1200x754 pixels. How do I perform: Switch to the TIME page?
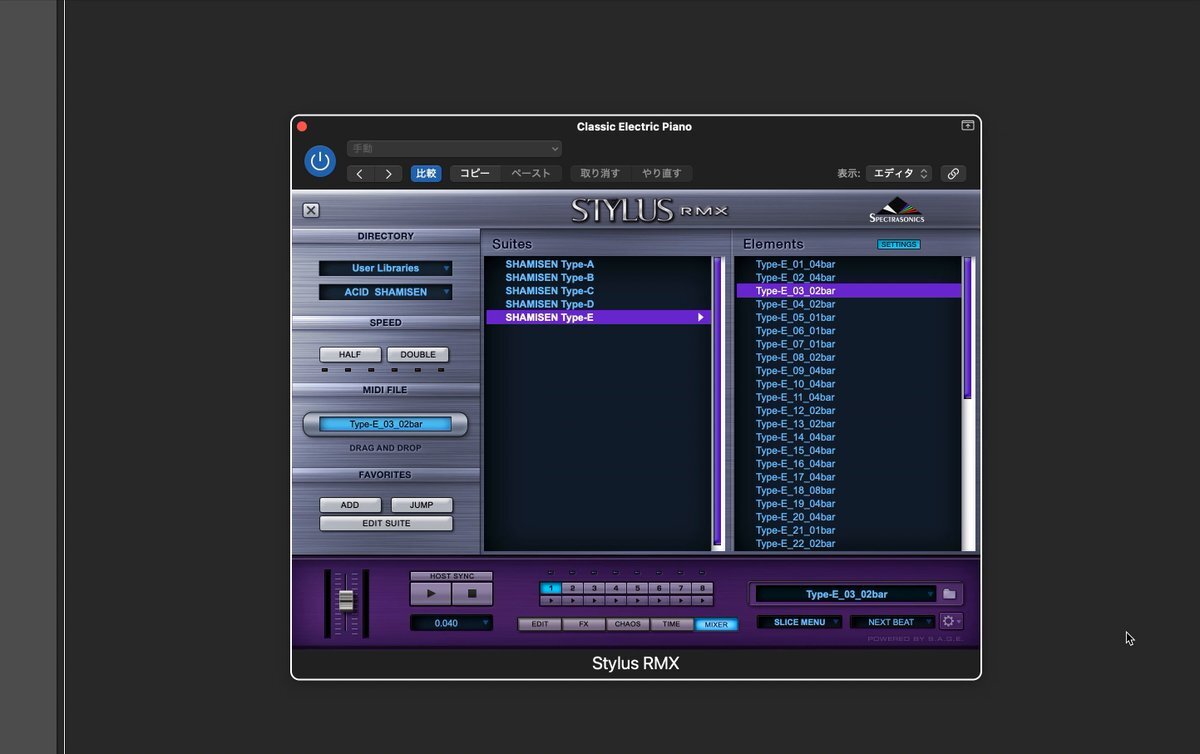point(672,624)
